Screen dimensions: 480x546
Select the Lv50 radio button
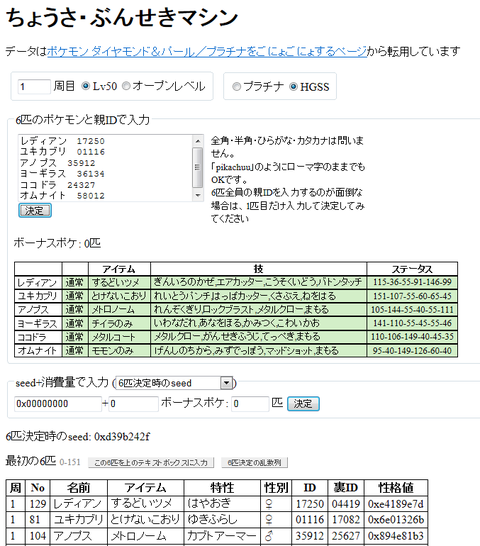pos(85,86)
